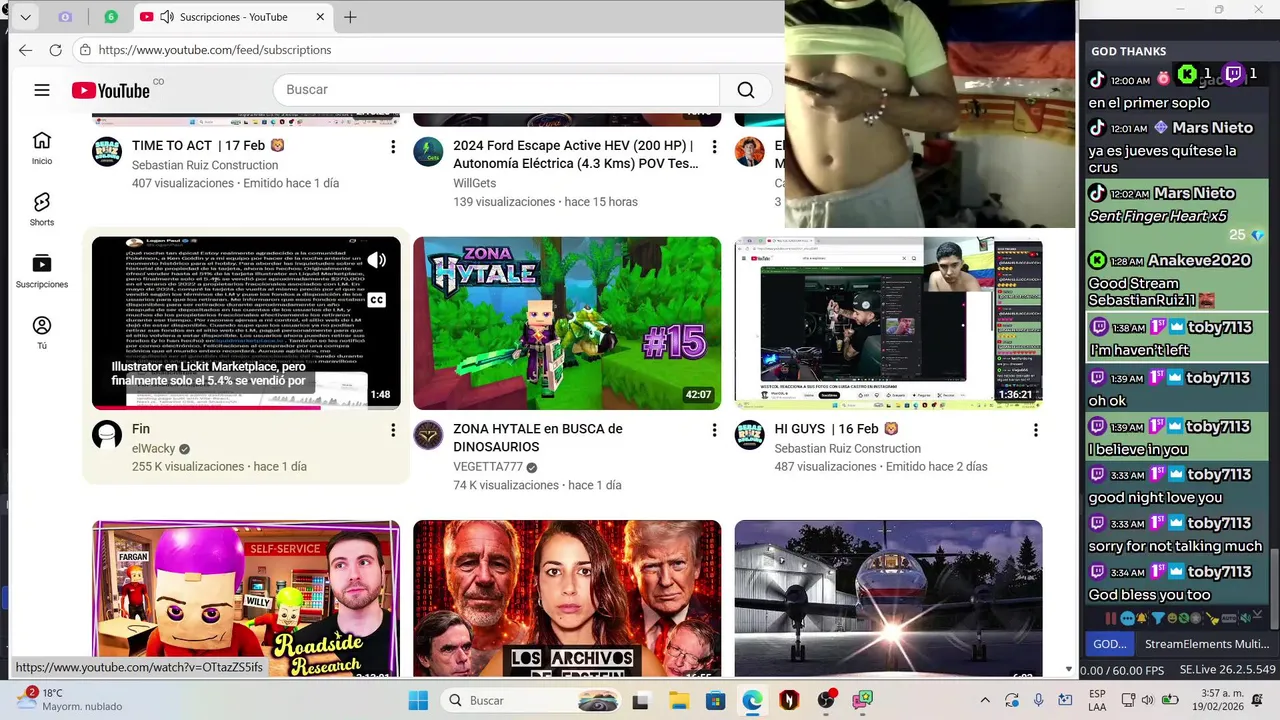Screen dimensions: 1280x720
Task: Open elWacky channel avatar
Action: [x=107, y=435]
